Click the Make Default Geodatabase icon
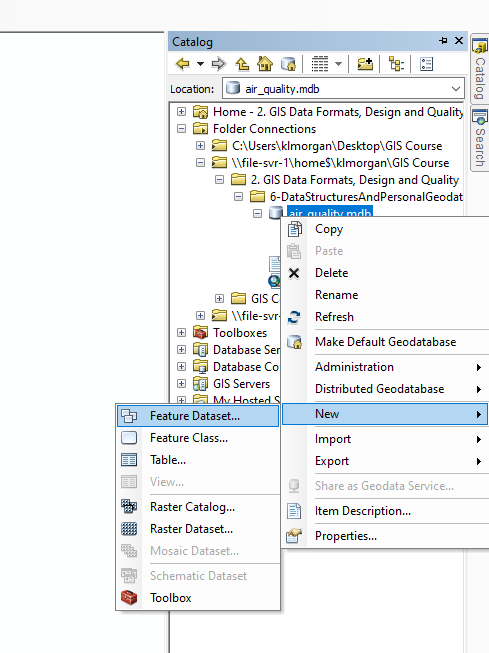Screen dimensions: 489x653 click(294, 342)
